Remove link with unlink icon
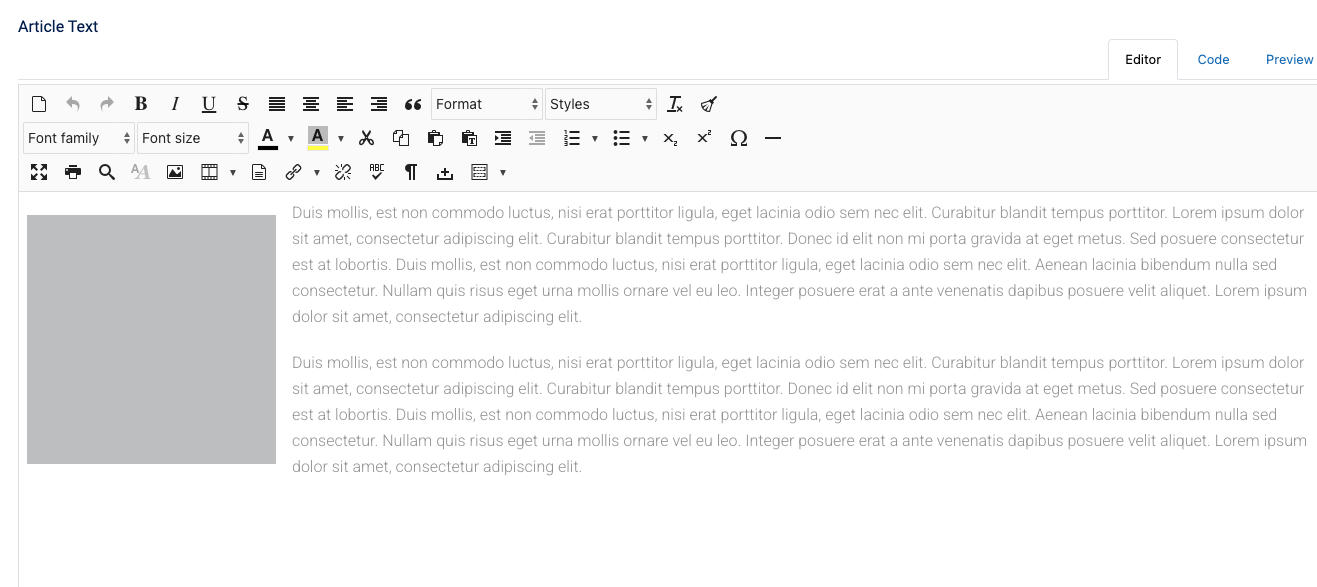Viewport: 1317px width, 587px height. [x=343, y=172]
